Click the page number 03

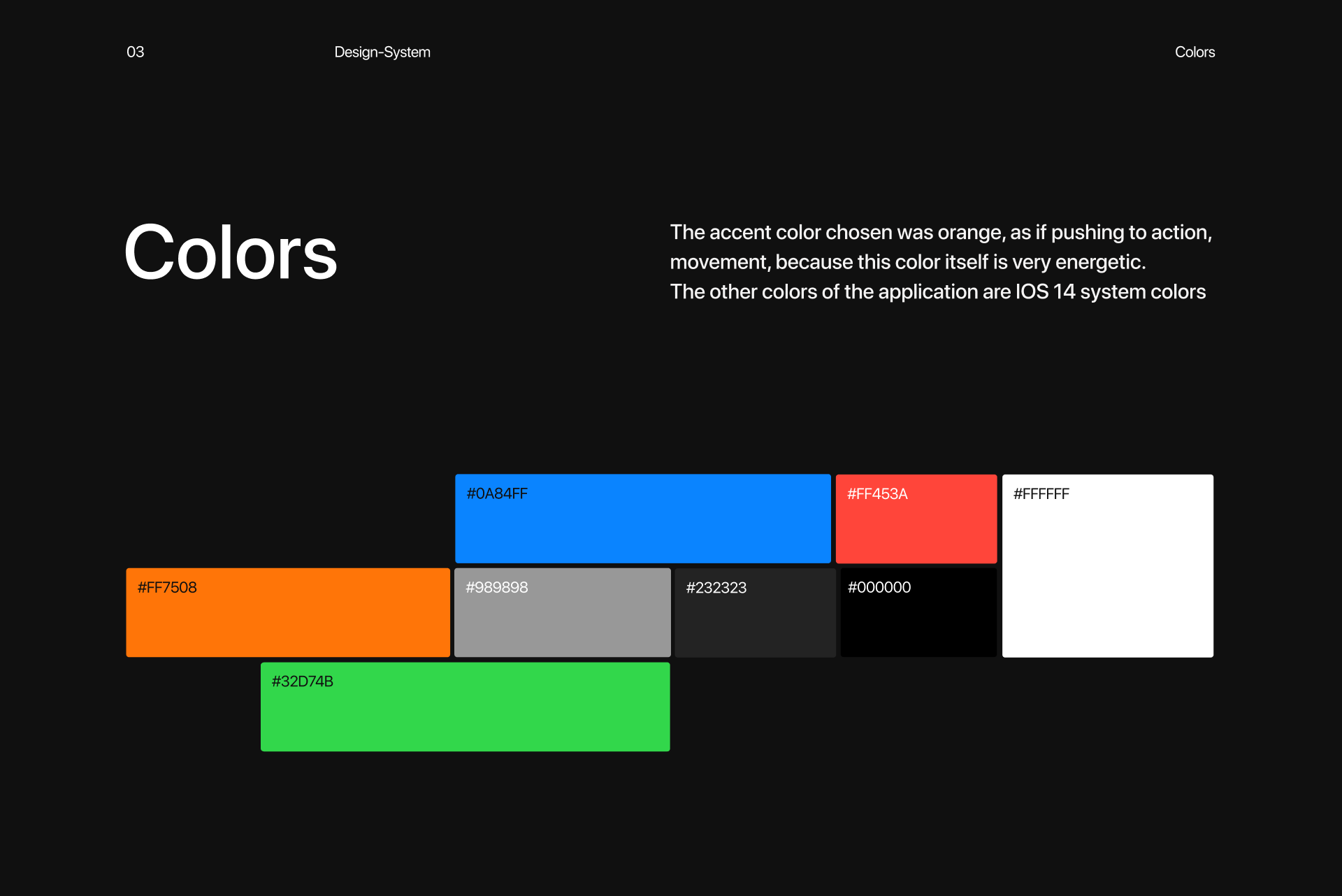(x=135, y=52)
